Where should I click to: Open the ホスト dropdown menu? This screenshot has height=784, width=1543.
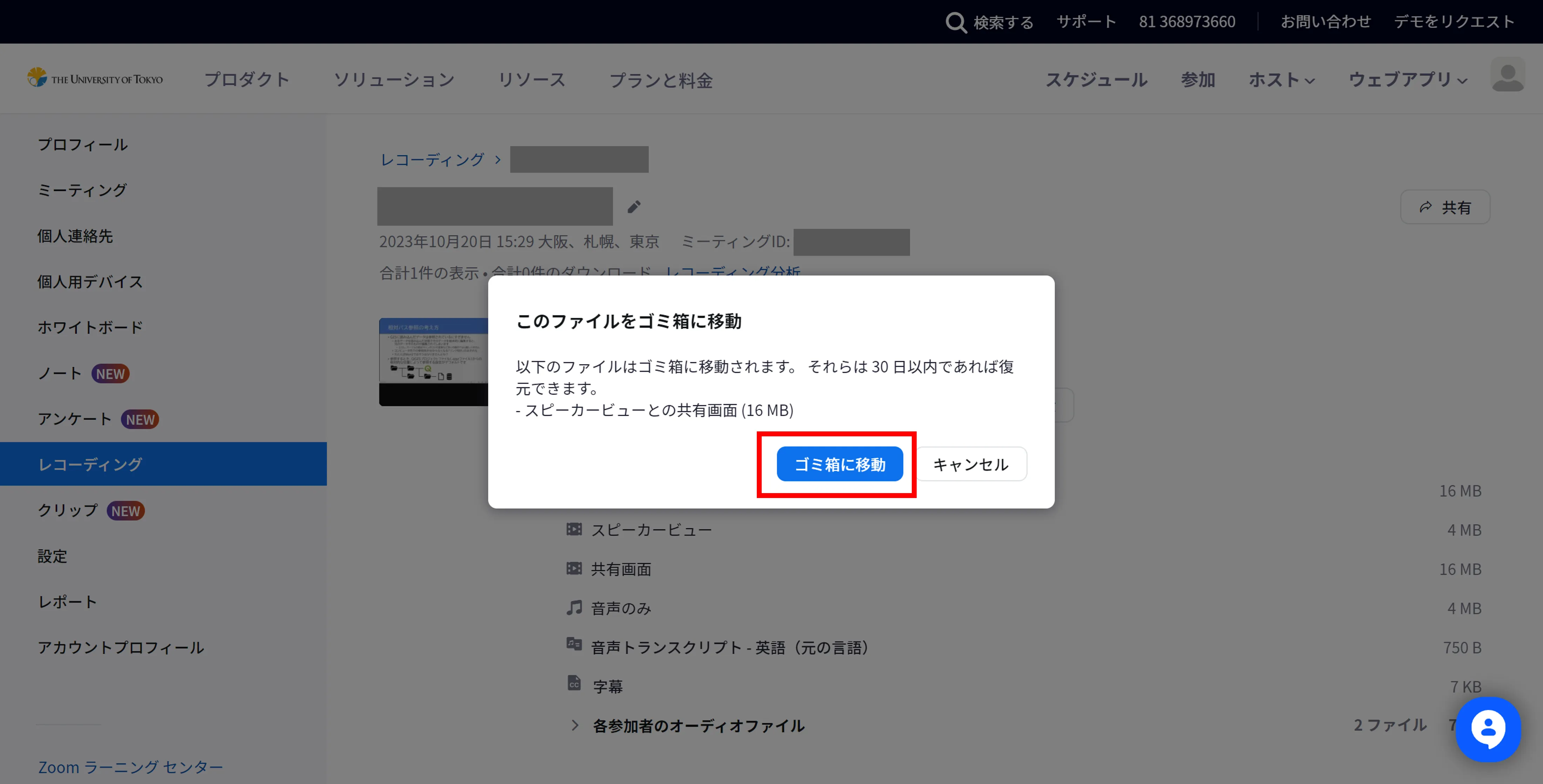[1281, 80]
